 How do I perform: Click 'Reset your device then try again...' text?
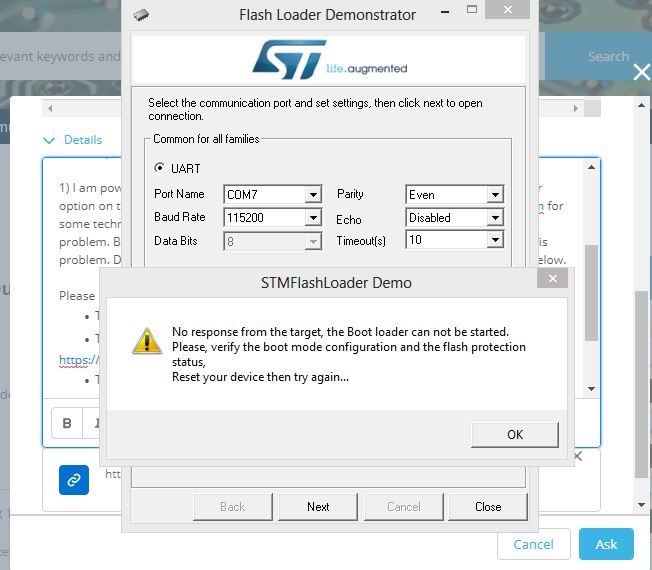pos(260,377)
